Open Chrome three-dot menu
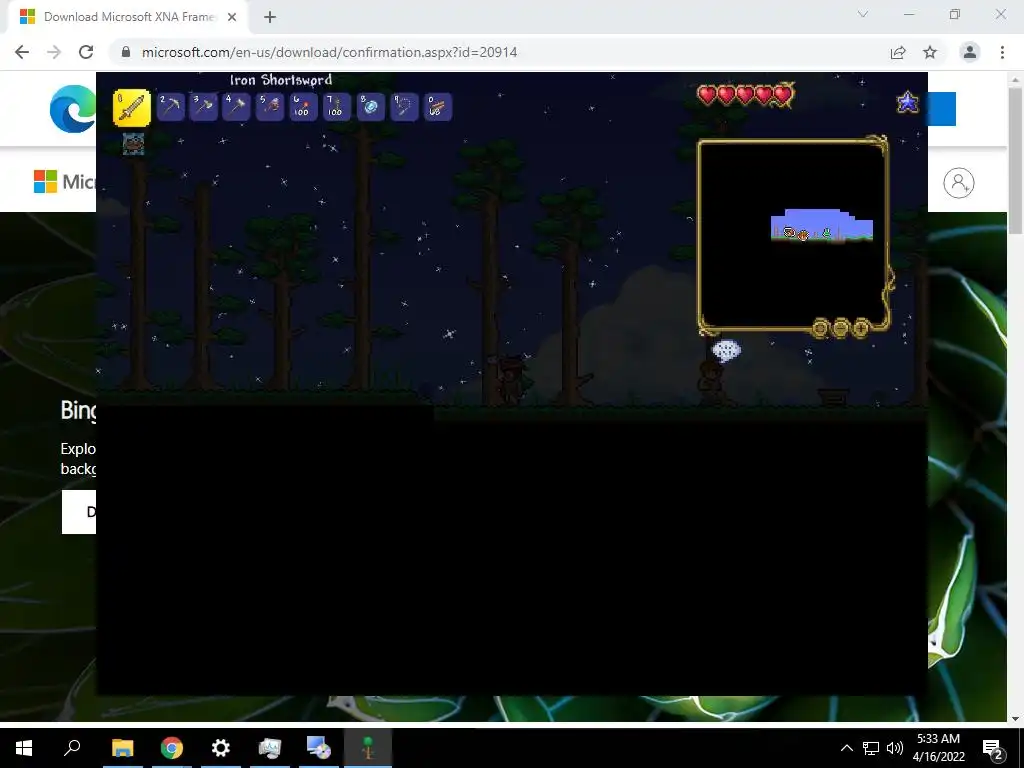 [1002, 52]
